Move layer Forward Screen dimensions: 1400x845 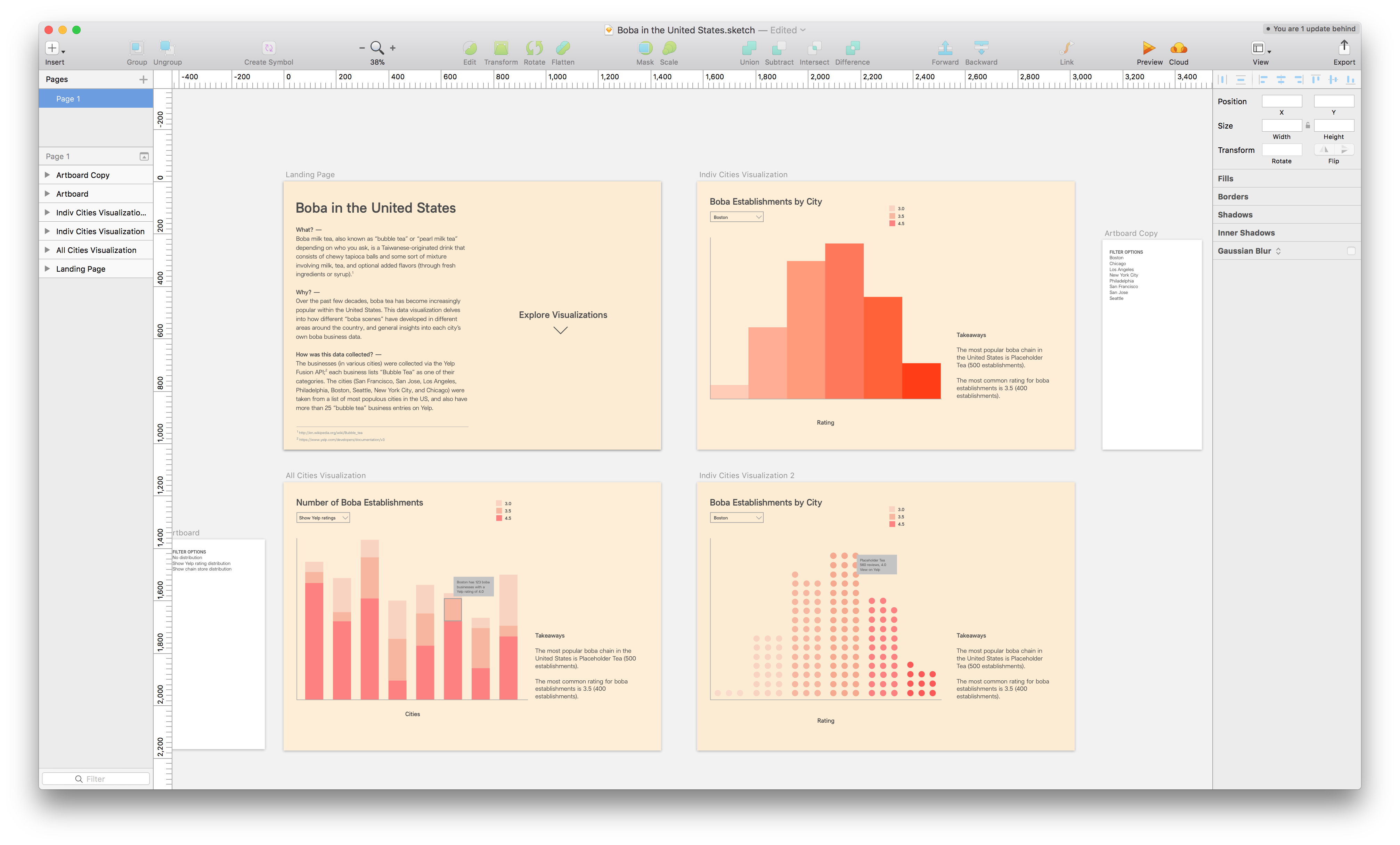click(x=945, y=48)
